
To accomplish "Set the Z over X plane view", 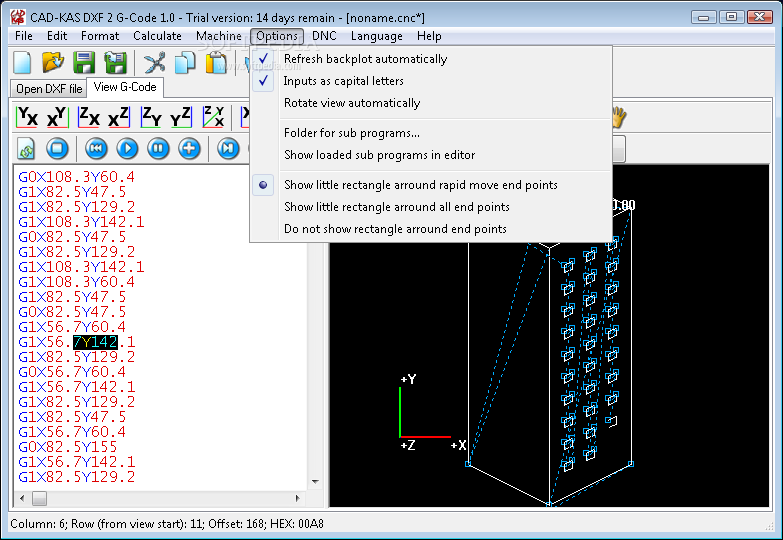I will (89, 117).
